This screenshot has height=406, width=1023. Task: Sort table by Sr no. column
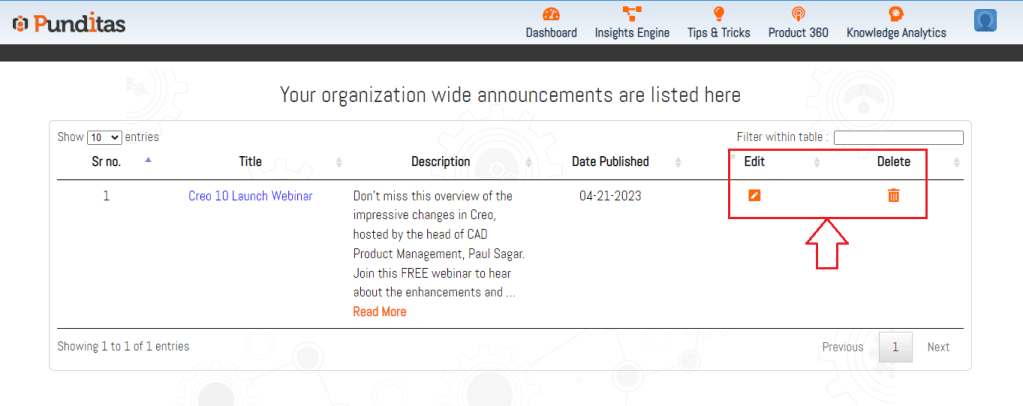106,161
